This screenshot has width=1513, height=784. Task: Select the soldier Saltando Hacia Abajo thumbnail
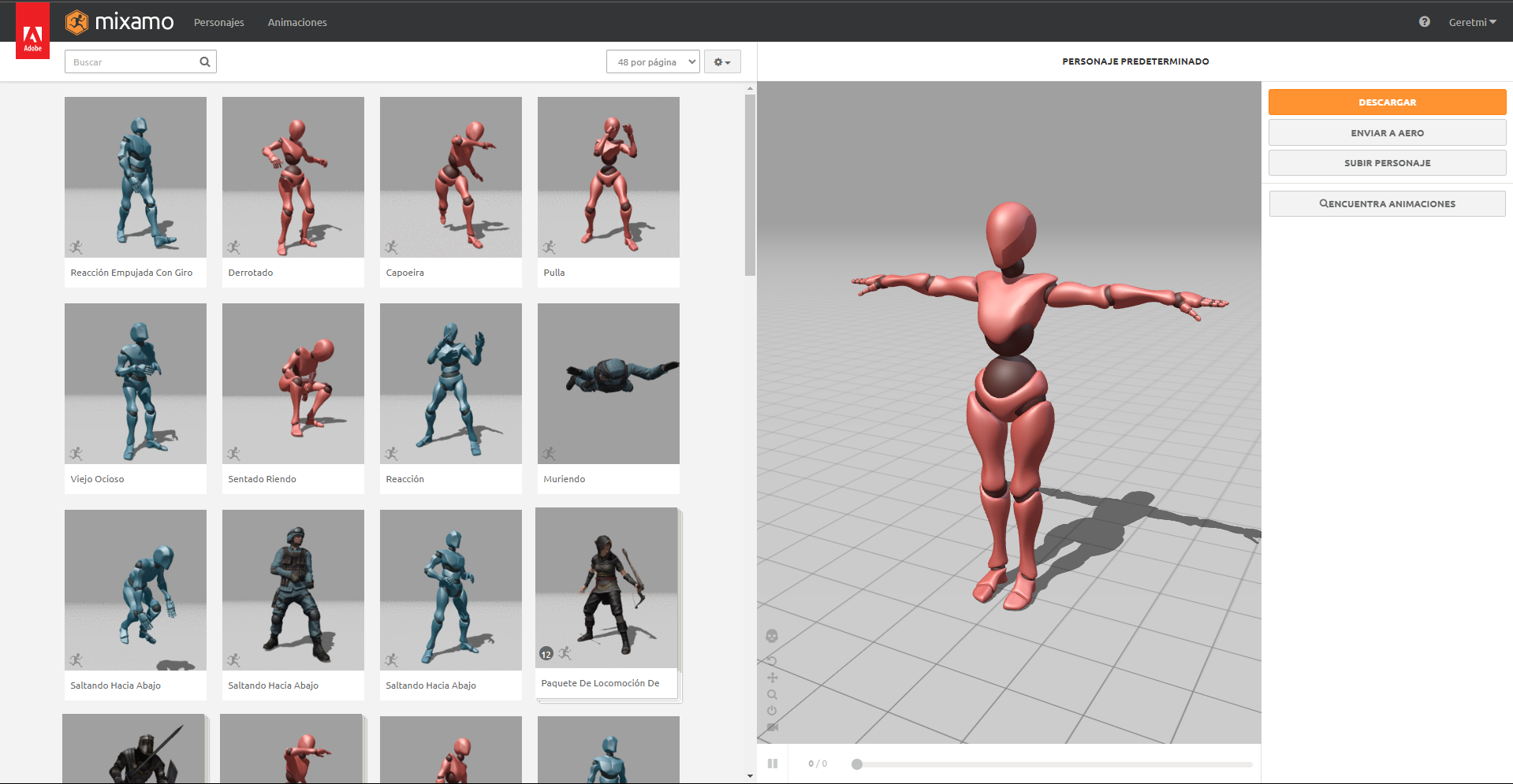click(293, 590)
